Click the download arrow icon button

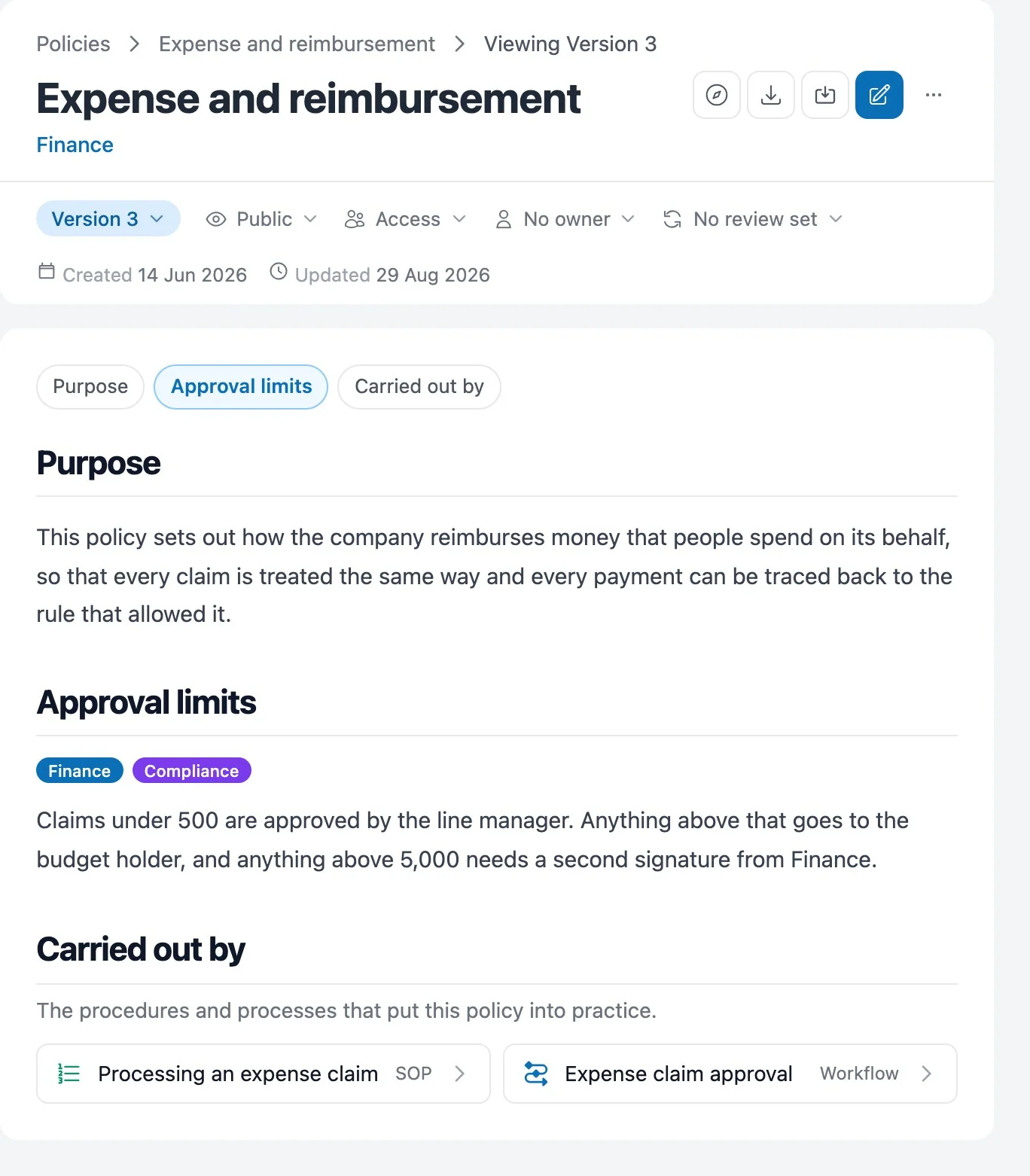(770, 95)
